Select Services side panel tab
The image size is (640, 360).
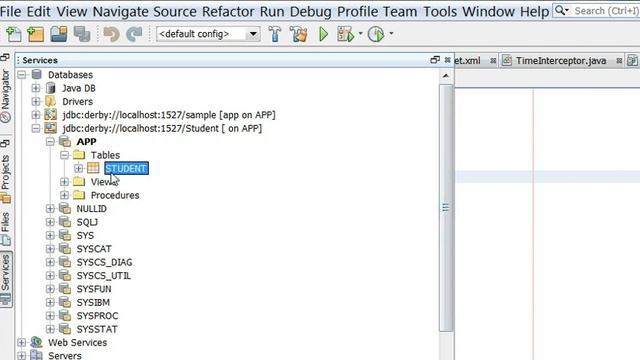point(5,279)
